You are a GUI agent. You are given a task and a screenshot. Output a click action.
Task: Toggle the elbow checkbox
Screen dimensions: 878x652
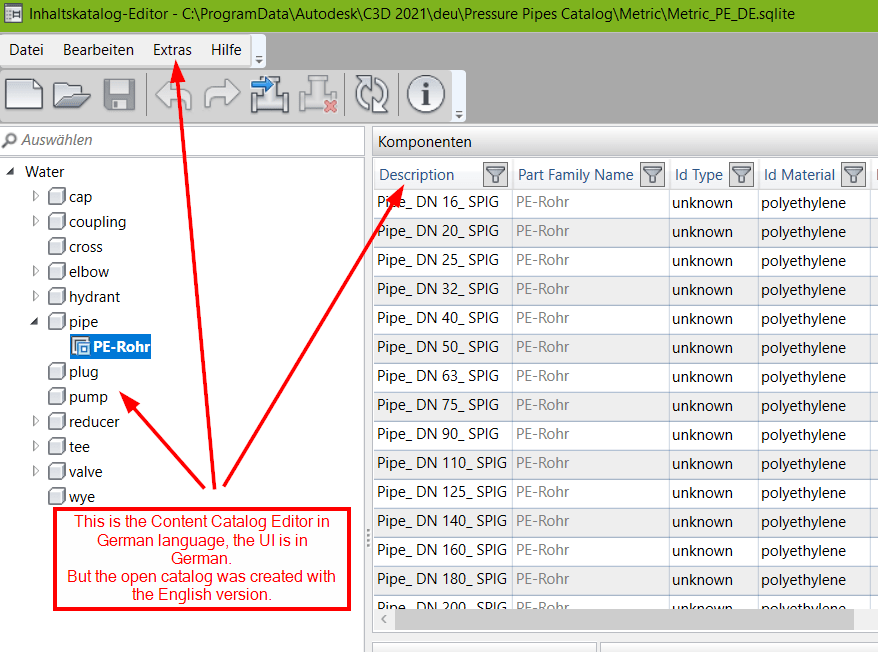click(x=57, y=271)
